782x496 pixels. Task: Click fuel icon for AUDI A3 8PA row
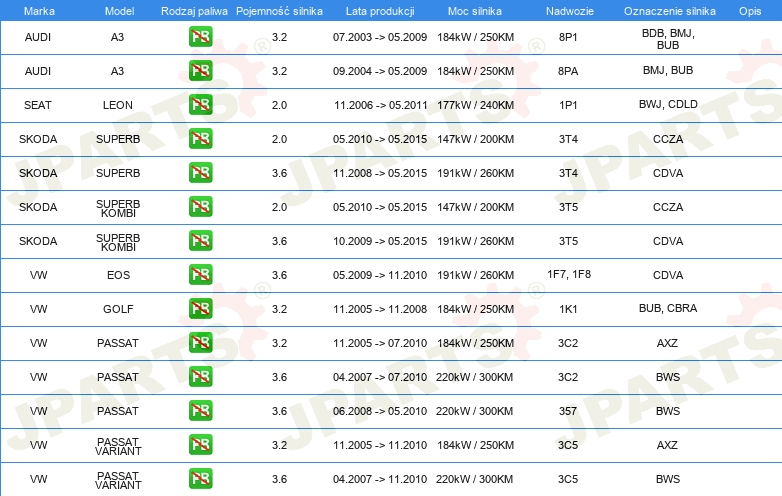200,71
